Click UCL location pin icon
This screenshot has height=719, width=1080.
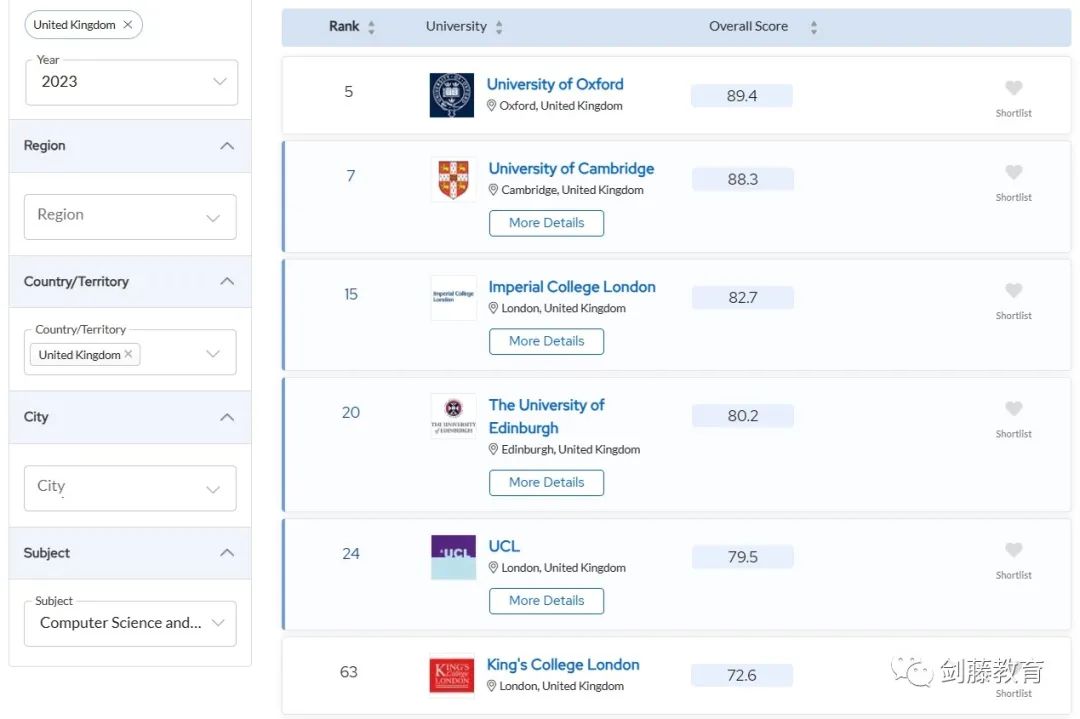point(493,567)
